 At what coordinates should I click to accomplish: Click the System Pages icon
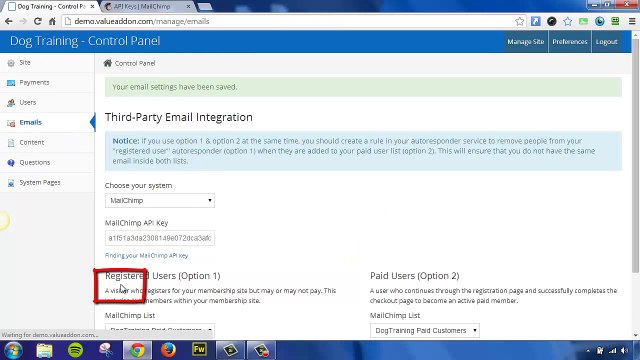pos(11,183)
